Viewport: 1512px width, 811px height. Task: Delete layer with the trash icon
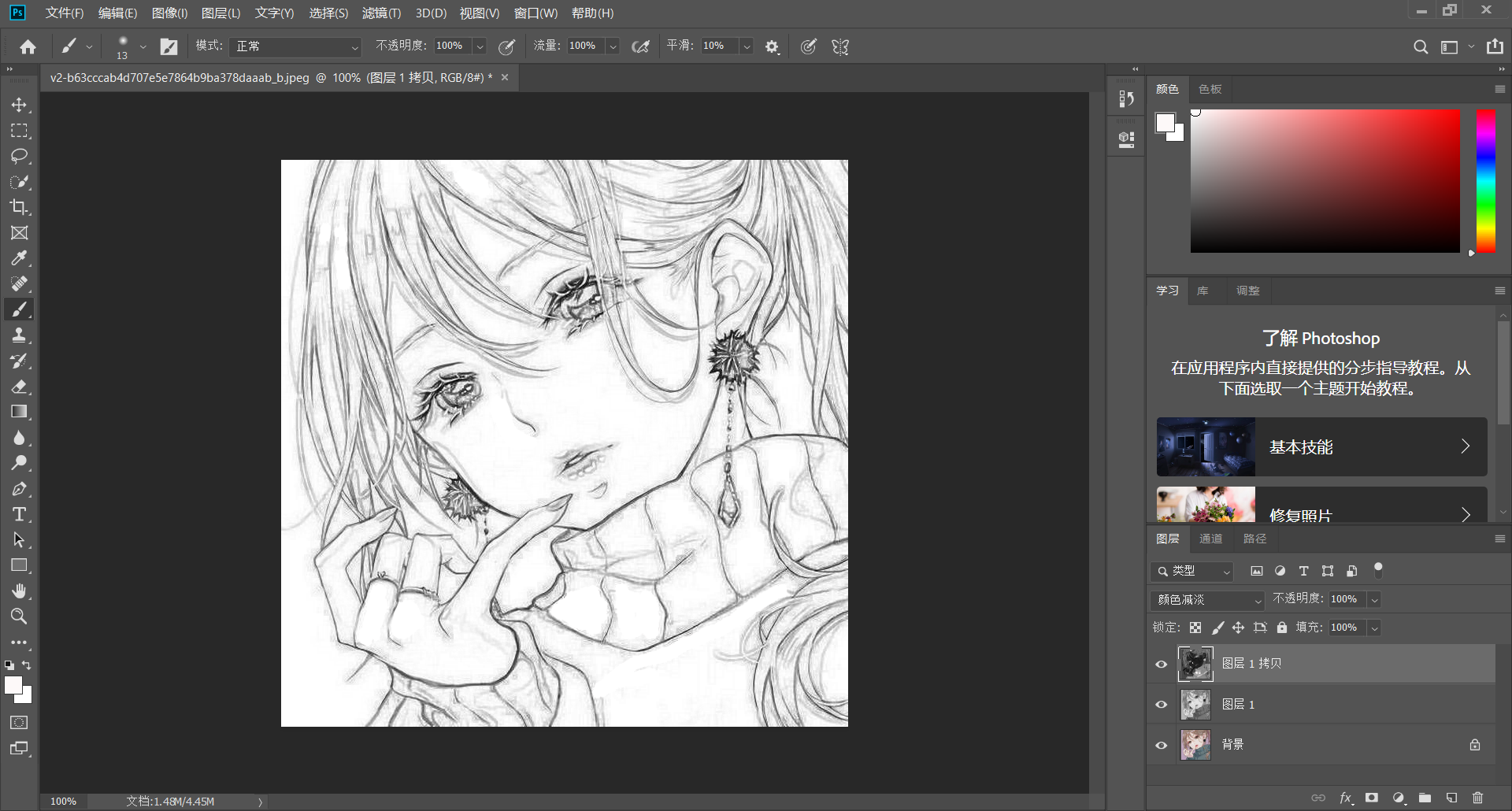[1478, 798]
